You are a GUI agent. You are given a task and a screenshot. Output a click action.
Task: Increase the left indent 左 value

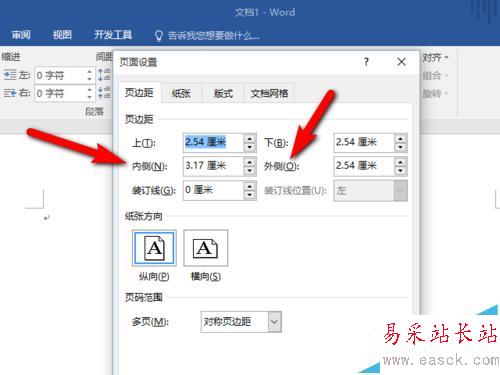tap(89, 72)
